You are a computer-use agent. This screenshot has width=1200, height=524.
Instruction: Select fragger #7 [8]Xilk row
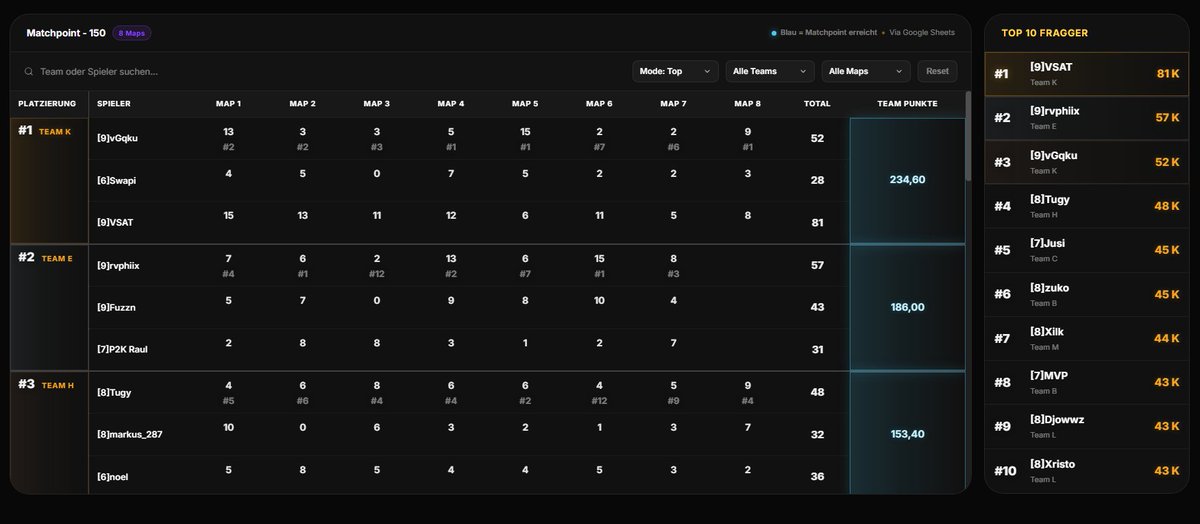click(x=1089, y=338)
